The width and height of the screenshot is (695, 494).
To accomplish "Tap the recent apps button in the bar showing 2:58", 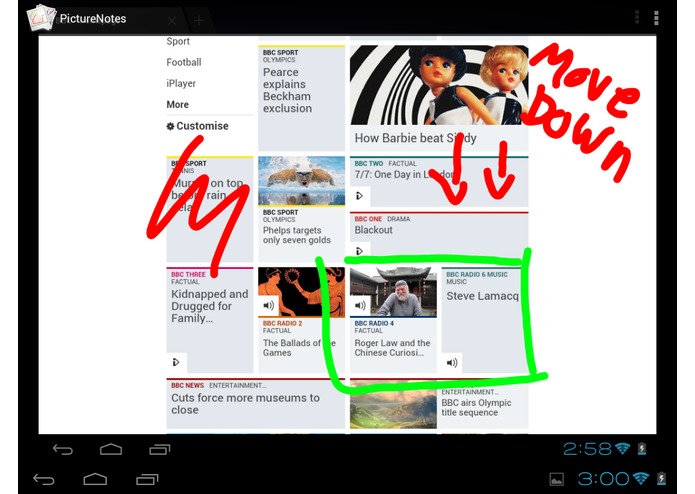I will (x=160, y=450).
